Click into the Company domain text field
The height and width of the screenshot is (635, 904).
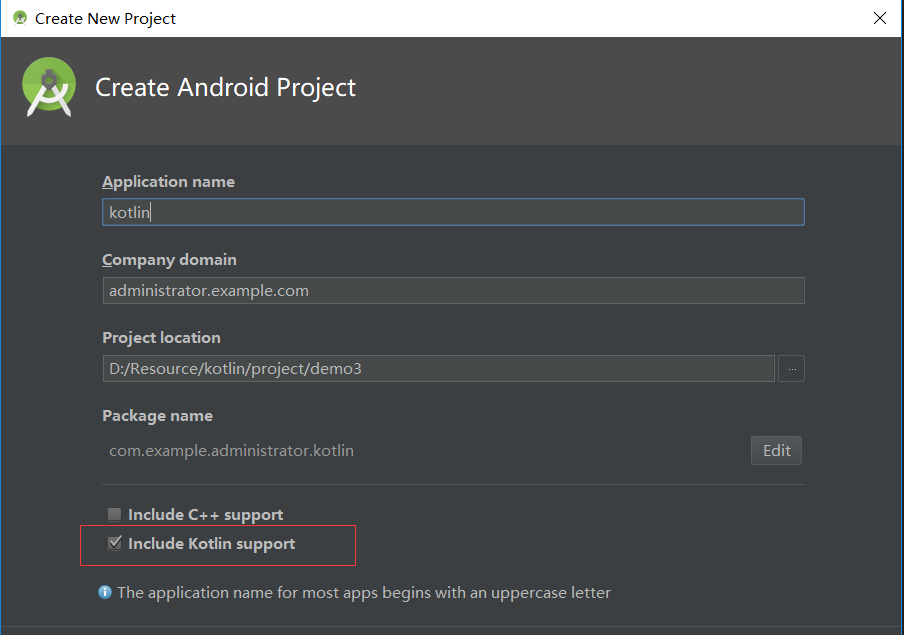click(453, 290)
